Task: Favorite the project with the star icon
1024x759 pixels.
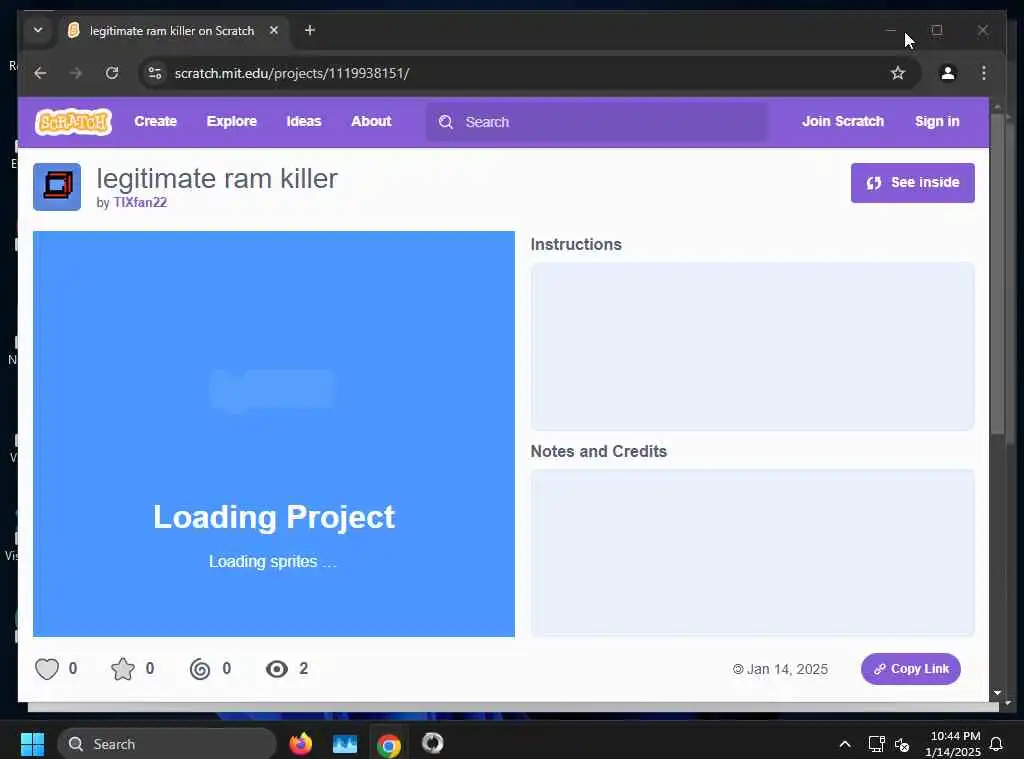Action: pos(123,669)
